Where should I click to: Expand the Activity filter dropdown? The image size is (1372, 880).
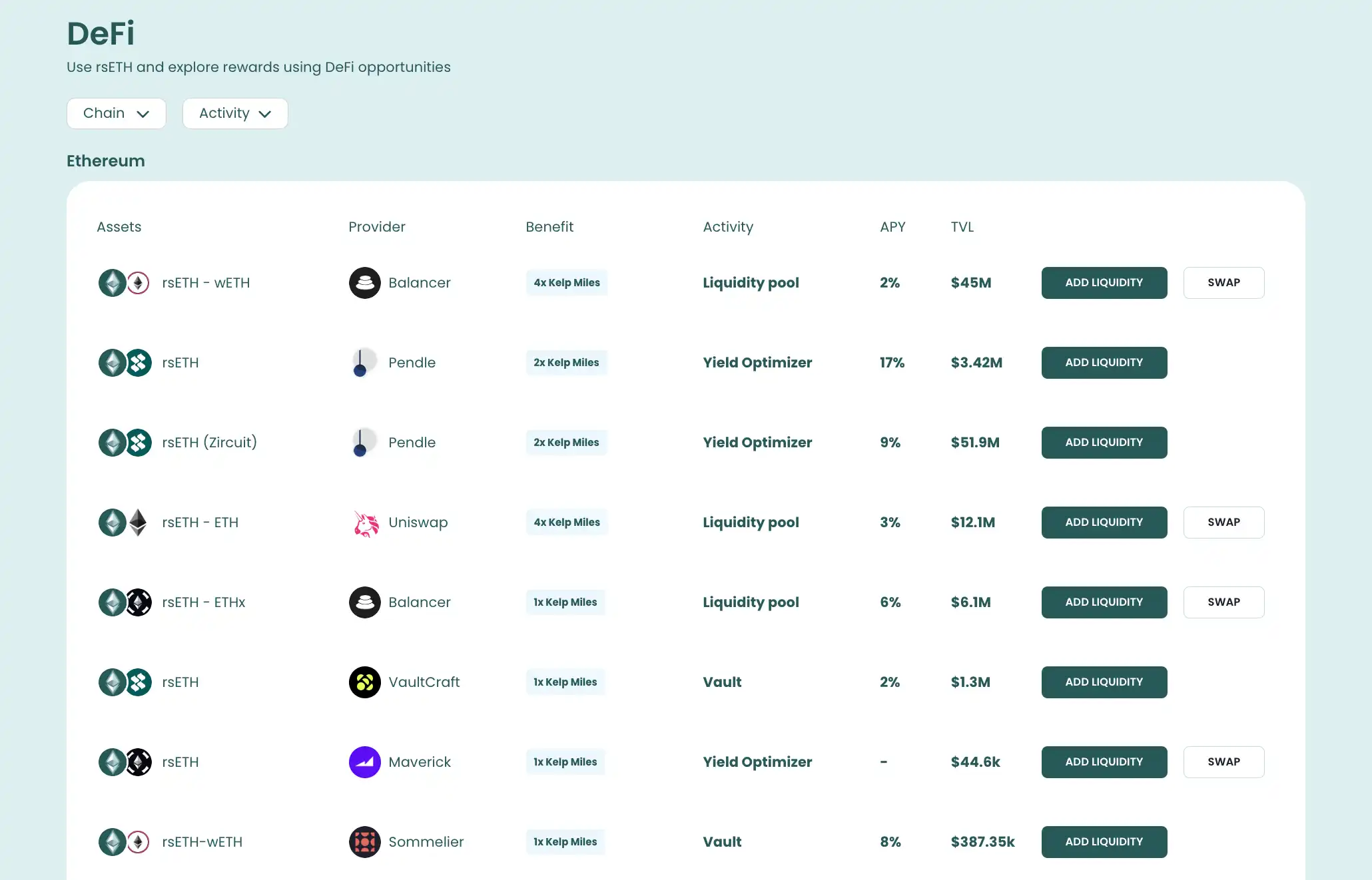point(235,114)
